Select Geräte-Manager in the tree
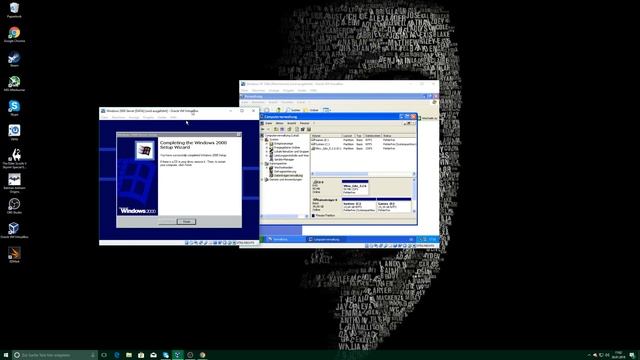The width and height of the screenshot is (640, 360). pos(284,159)
